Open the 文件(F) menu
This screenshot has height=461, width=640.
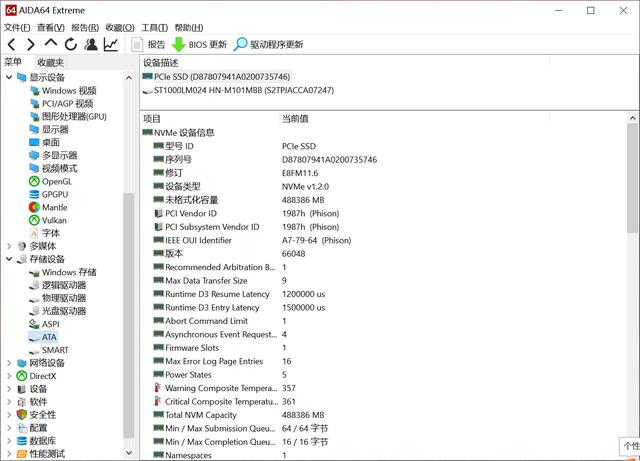pos(17,27)
